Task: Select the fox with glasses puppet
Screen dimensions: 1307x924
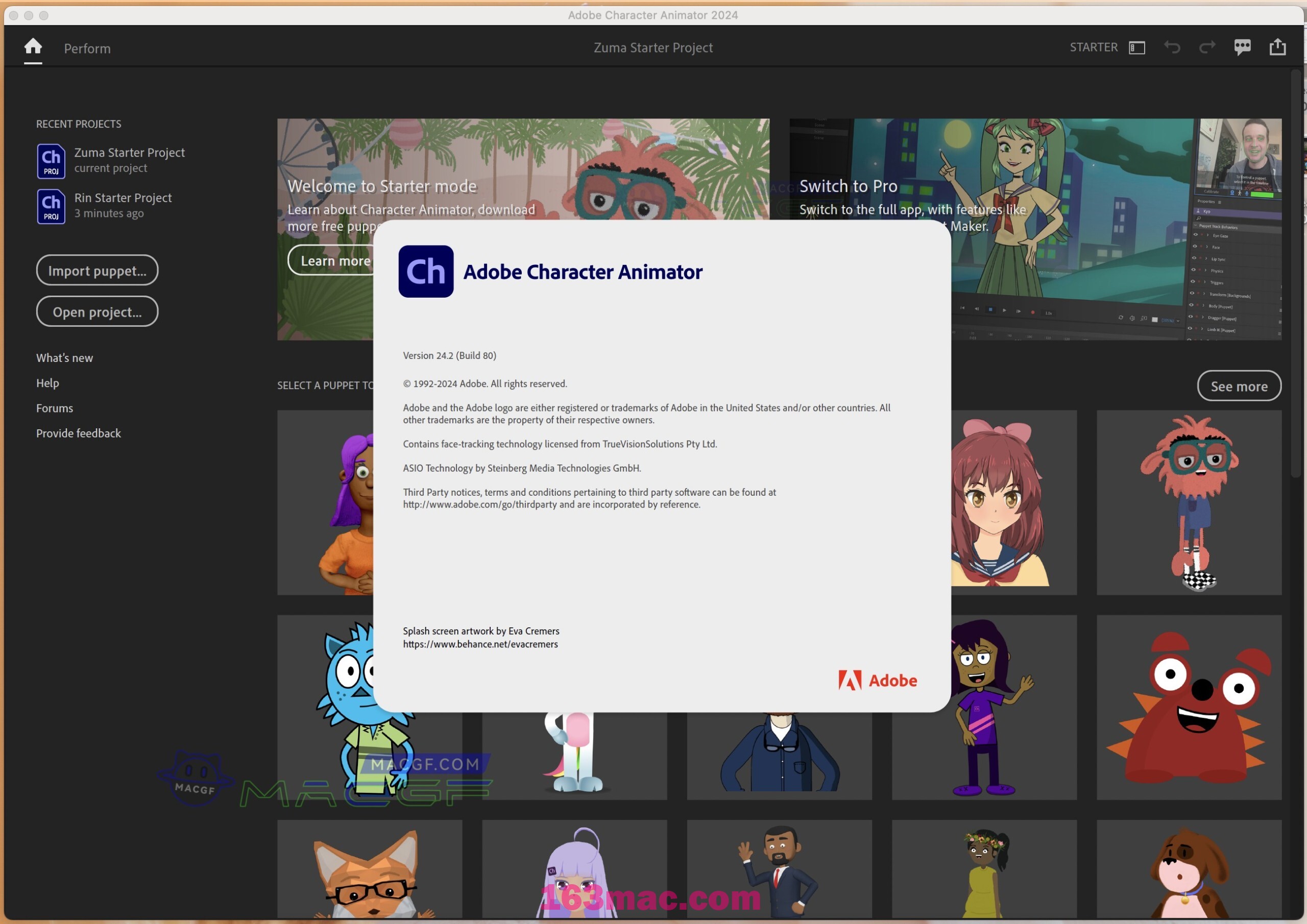Action: pyautogui.click(x=370, y=869)
